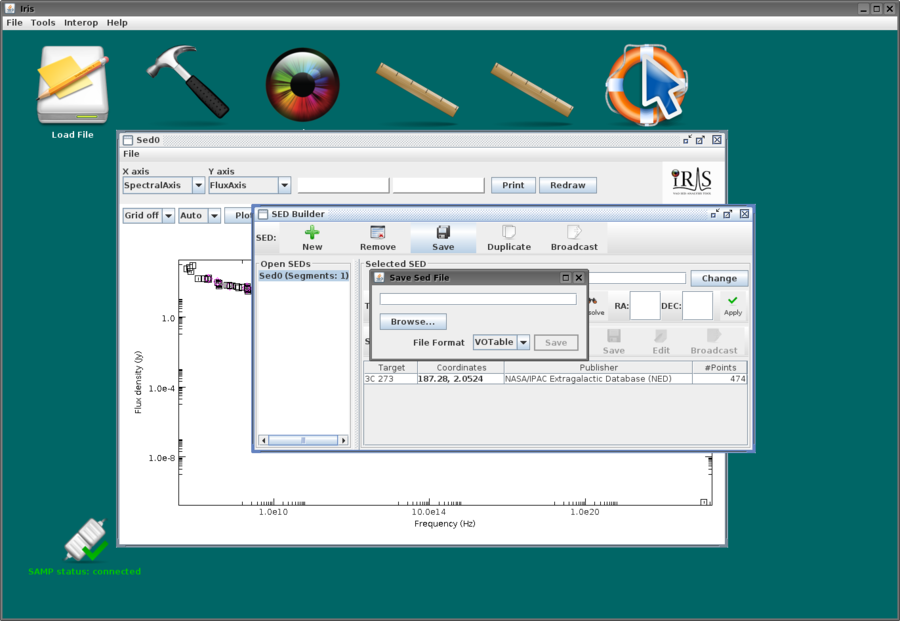Click the Target column header
This screenshot has width=900, height=621.
[391, 367]
